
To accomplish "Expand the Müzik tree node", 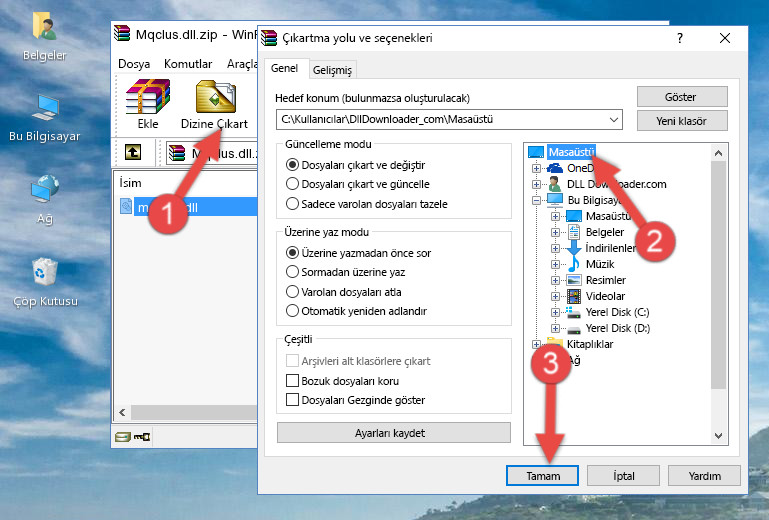I will click(555, 264).
